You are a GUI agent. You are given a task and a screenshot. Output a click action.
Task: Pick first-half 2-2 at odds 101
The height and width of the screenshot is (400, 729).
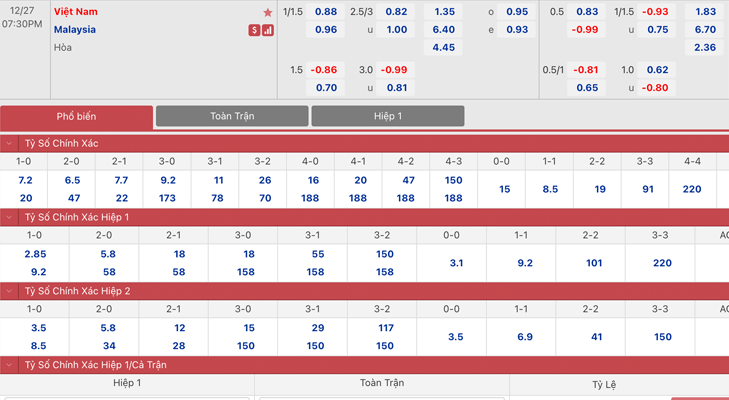tap(594, 263)
